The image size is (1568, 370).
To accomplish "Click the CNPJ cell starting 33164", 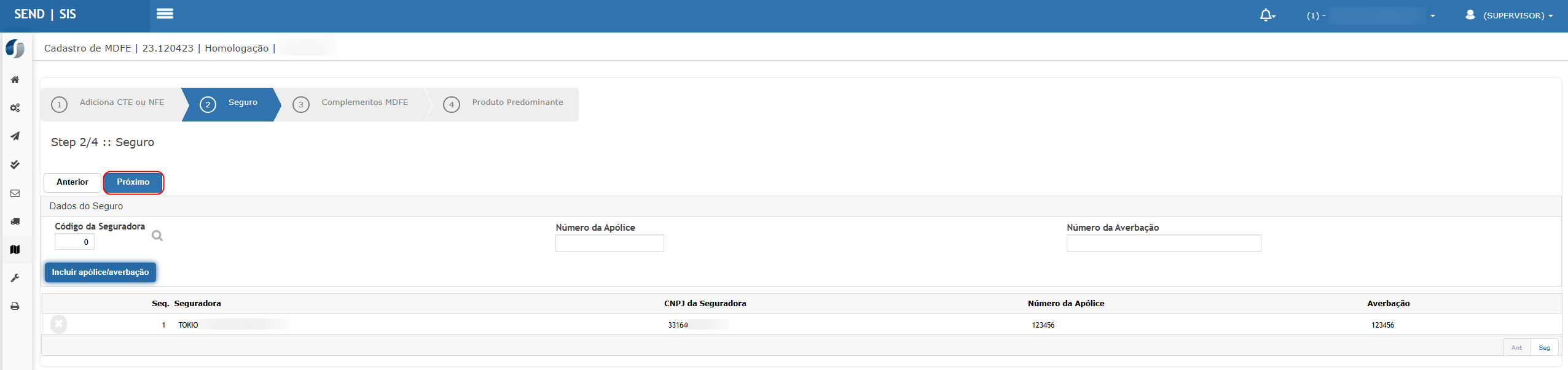I will pyautogui.click(x=678, y=325).
